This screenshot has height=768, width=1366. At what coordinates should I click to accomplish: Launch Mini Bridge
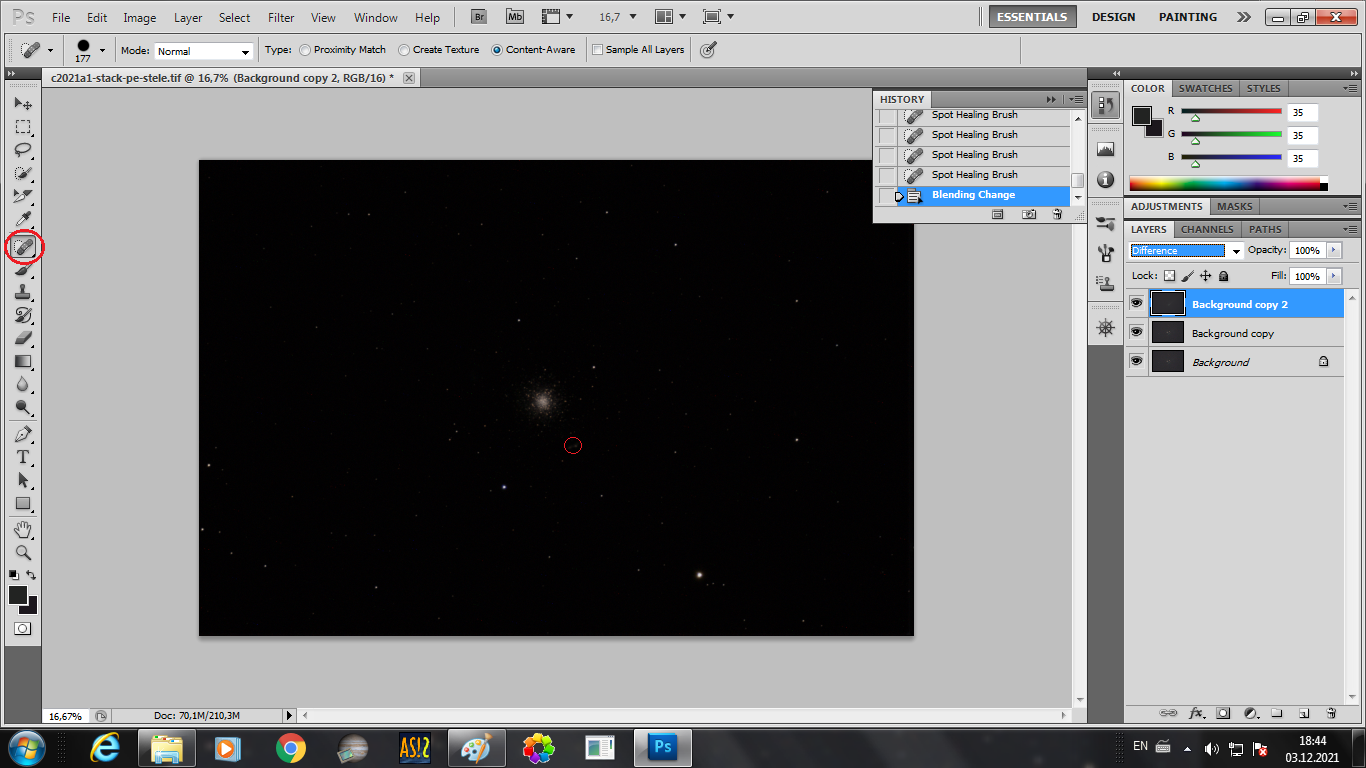point(514,17)
